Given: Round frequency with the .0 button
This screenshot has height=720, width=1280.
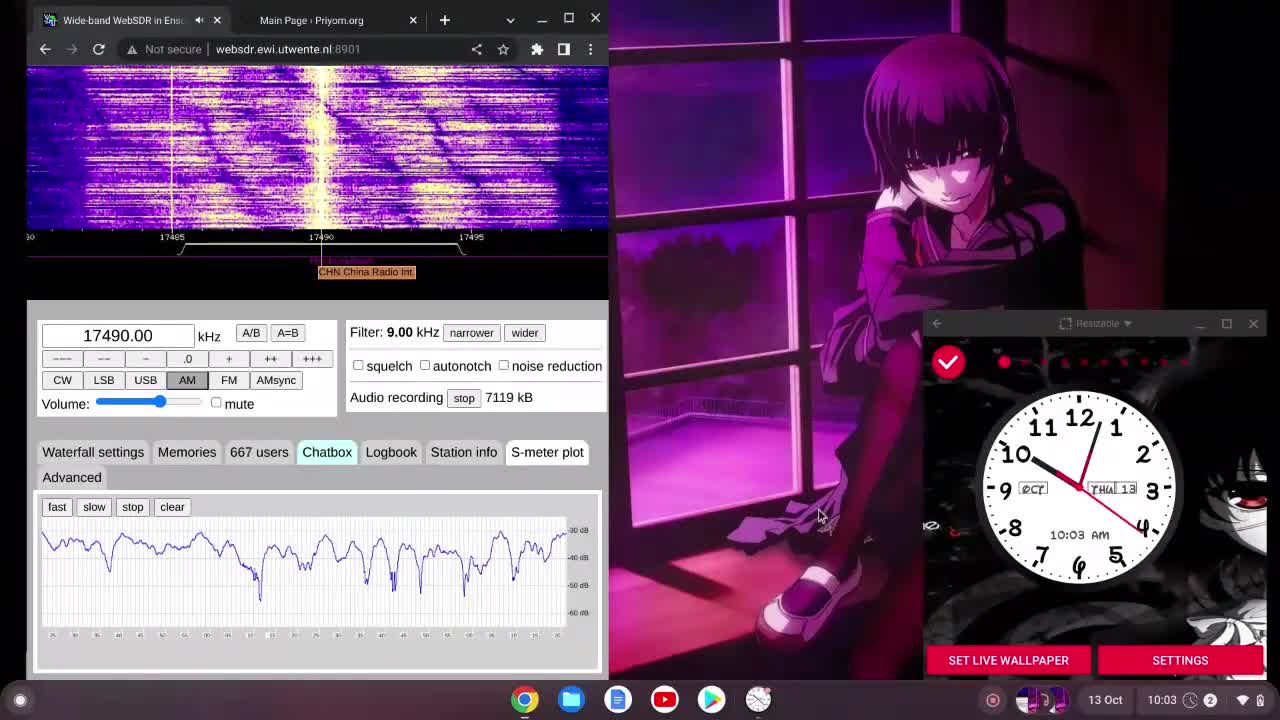Looking at the screenshot, I should (187, 359).
